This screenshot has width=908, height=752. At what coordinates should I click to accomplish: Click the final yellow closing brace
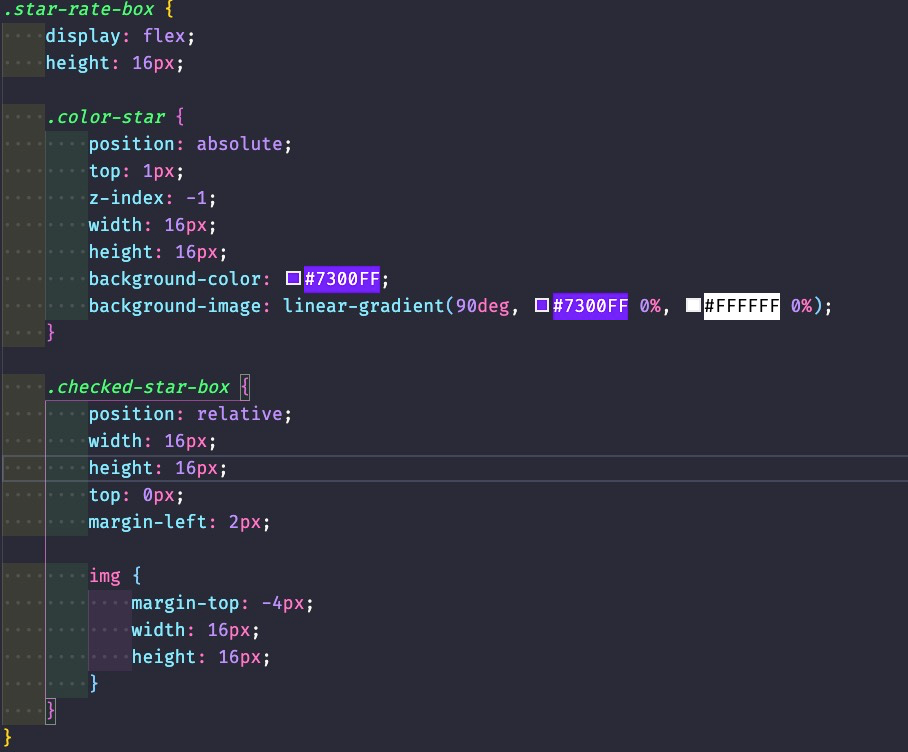click(7, 738)
